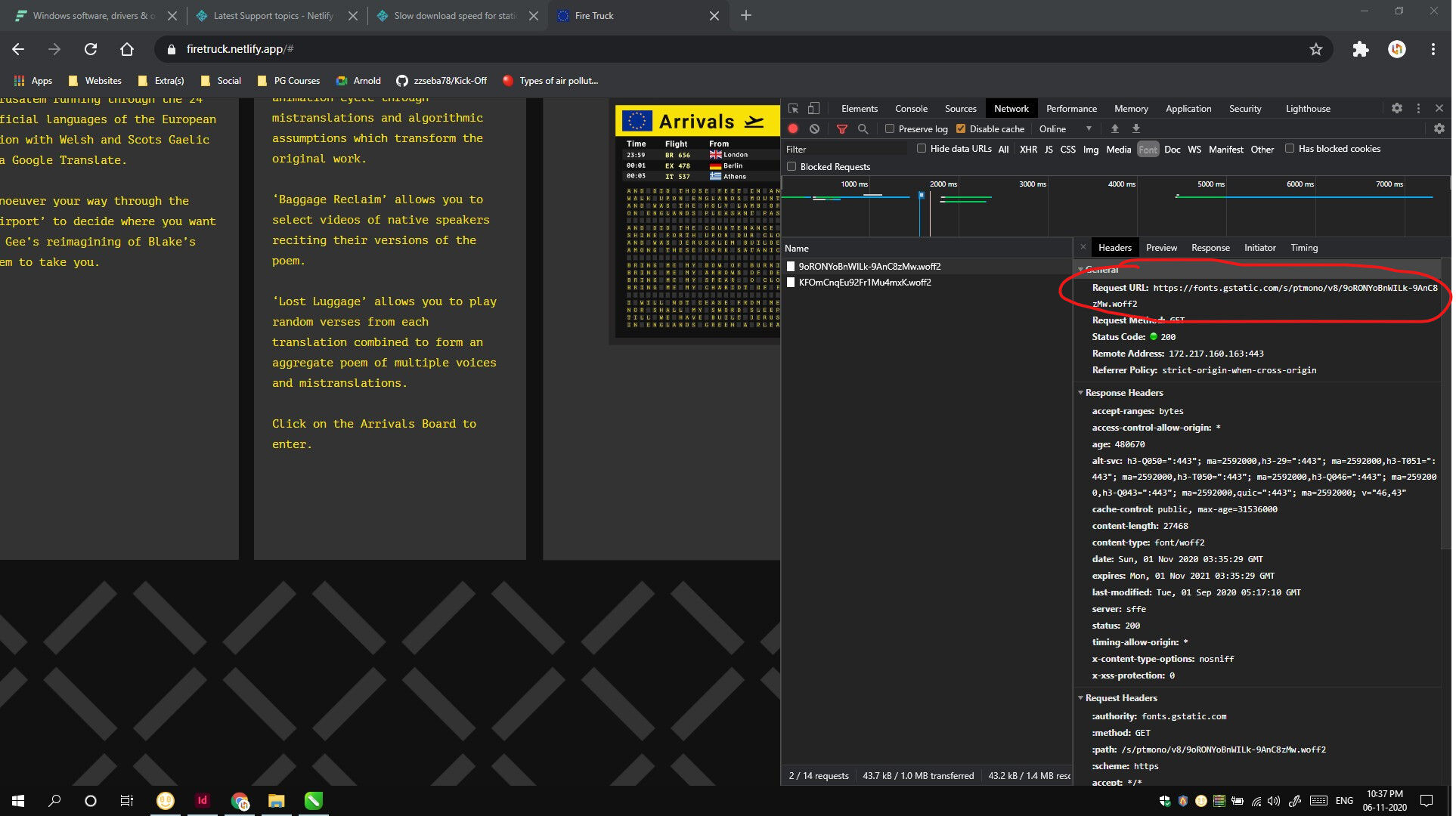Open DevTools settings gear icon
The width and height of the screenshot is (1456, 816).
pyautogui.click(x=1396, y=109)
